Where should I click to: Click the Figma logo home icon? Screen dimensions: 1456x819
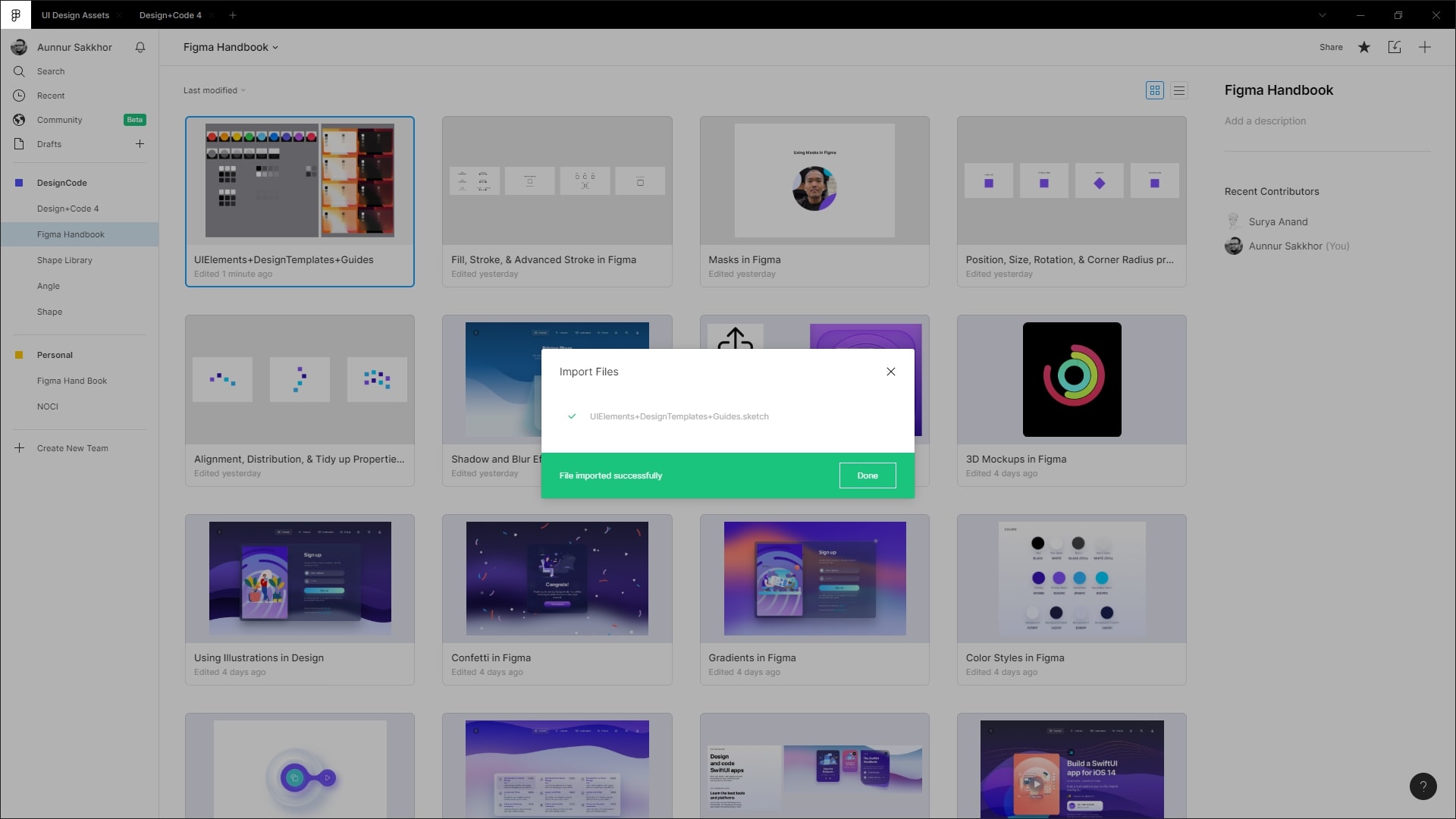tap(15, 14)
